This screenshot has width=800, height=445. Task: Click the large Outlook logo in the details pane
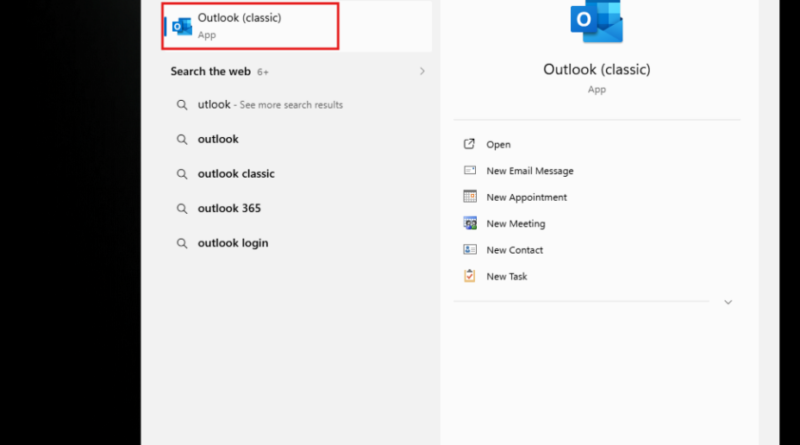tap(596, 21)
